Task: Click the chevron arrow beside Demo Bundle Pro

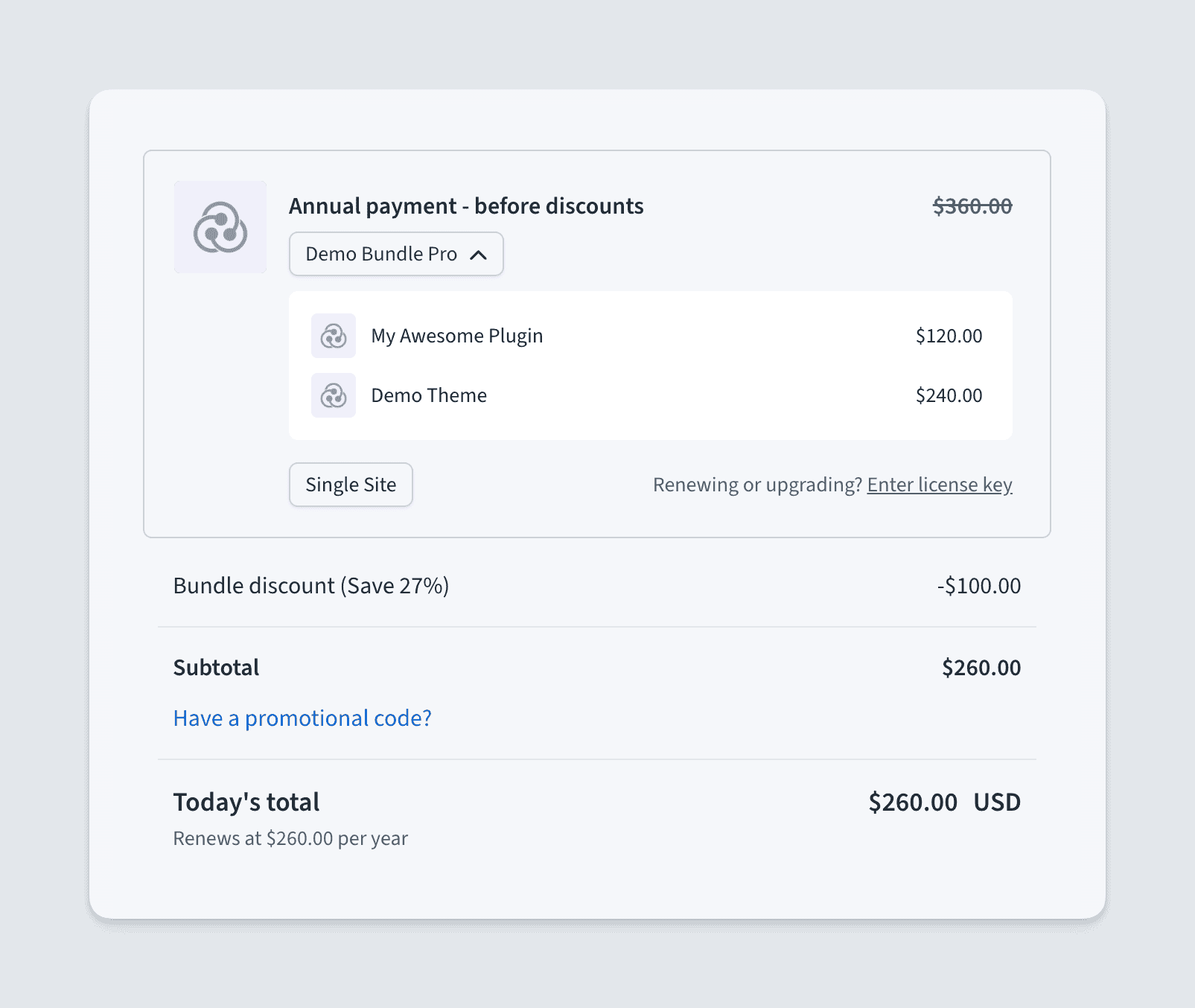Action: point(479,255)
